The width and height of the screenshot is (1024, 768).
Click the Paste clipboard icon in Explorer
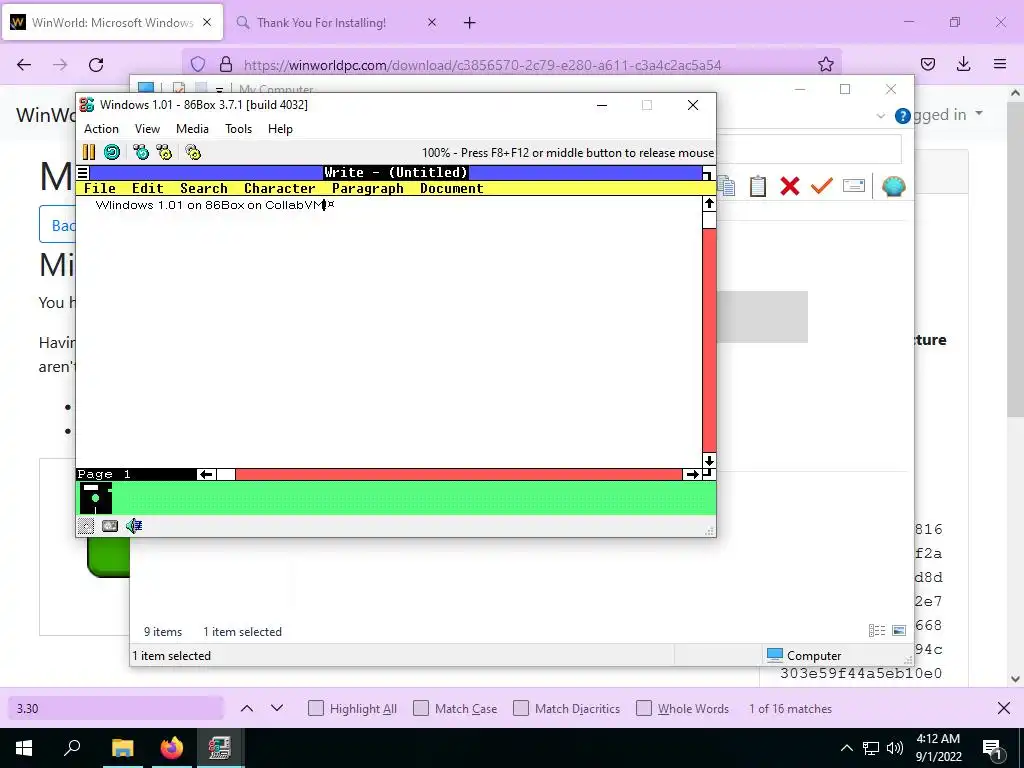pyautogui.click(x=758, y=186)
